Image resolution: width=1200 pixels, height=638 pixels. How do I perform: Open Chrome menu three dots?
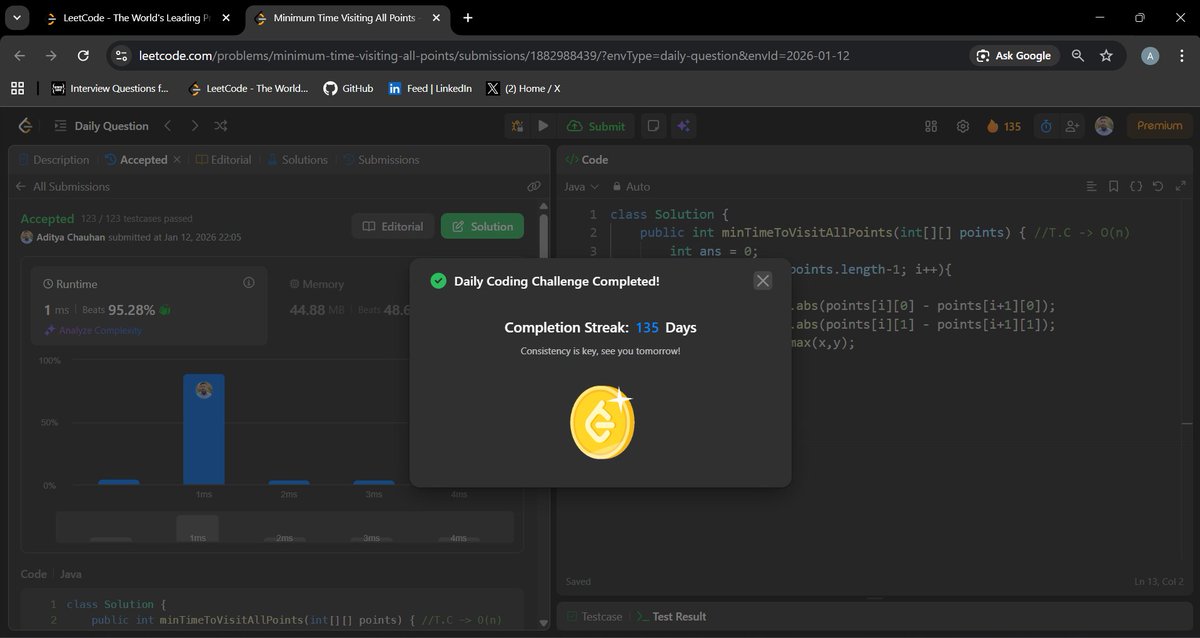click(1181, 56)
